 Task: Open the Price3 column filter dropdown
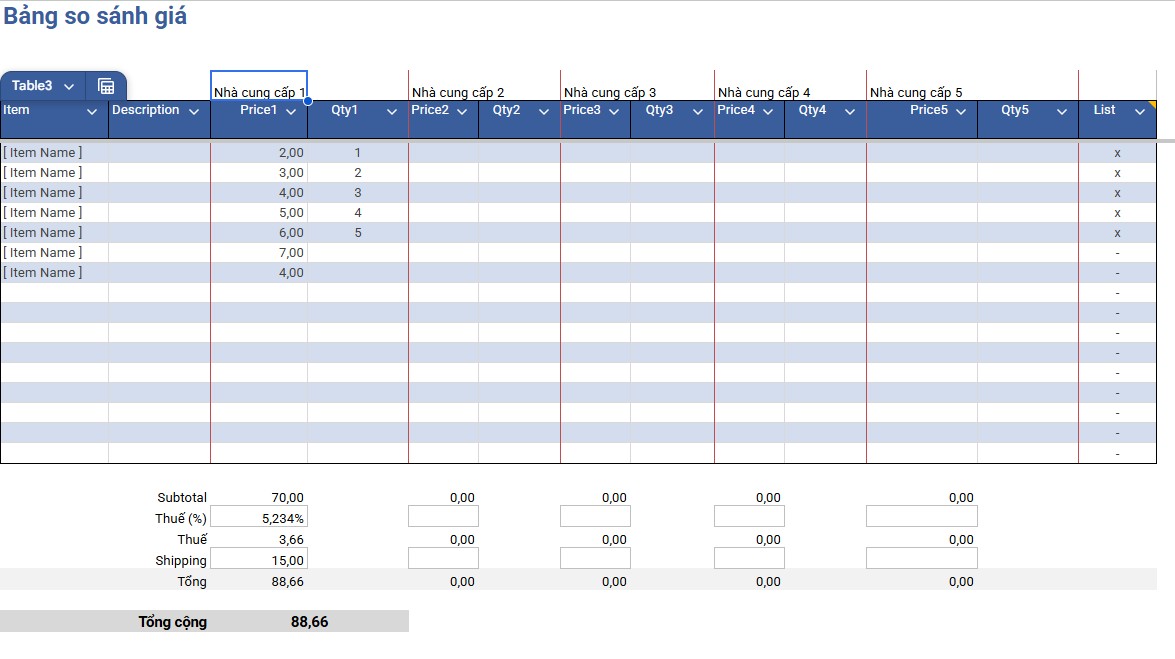click(614, 112)
